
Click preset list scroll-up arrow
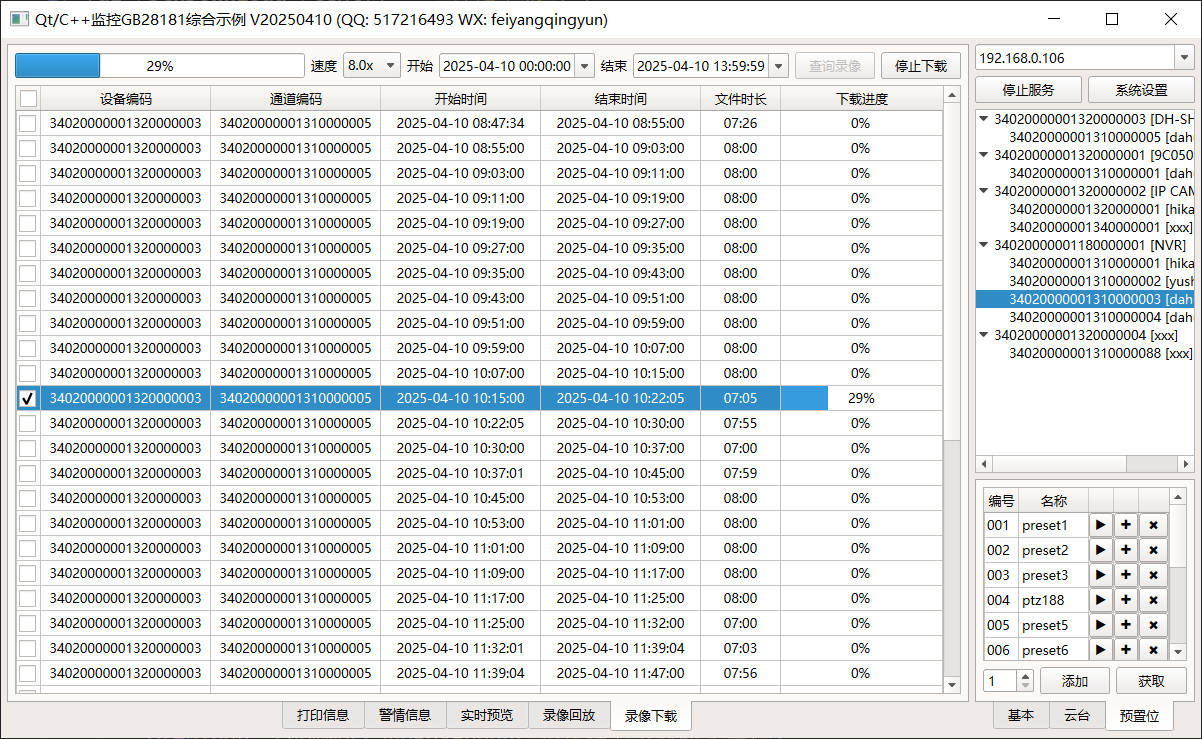click(1177, 496)
